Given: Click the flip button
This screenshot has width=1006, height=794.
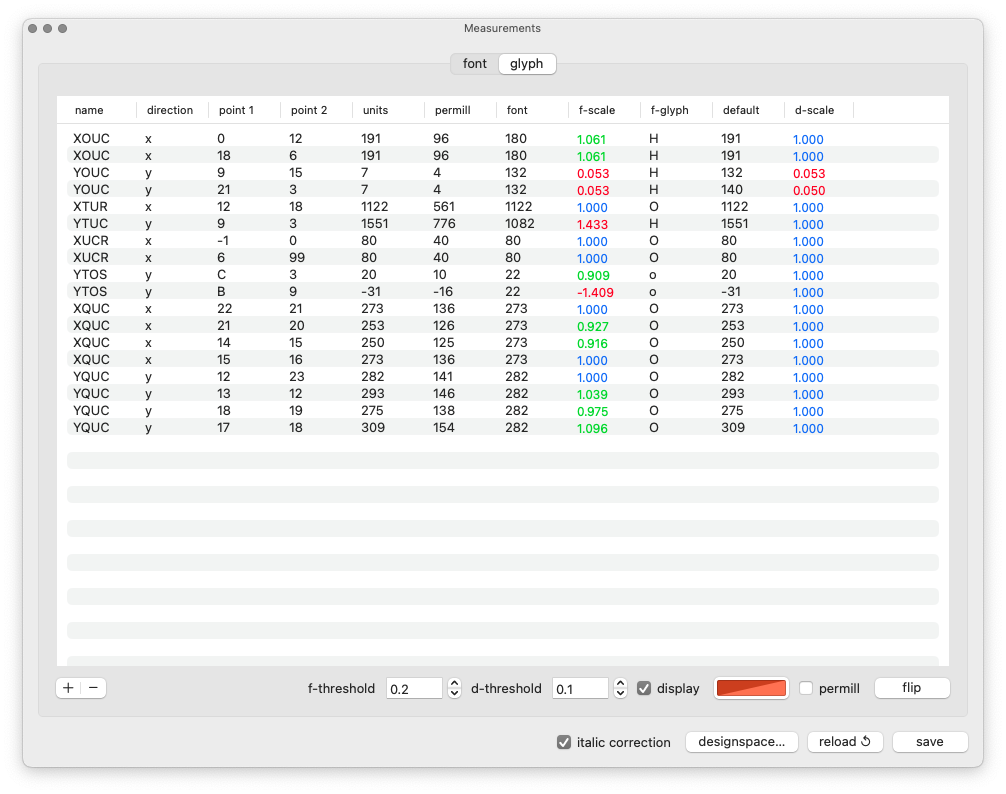Looking at the screenshot, I should 911,688.
